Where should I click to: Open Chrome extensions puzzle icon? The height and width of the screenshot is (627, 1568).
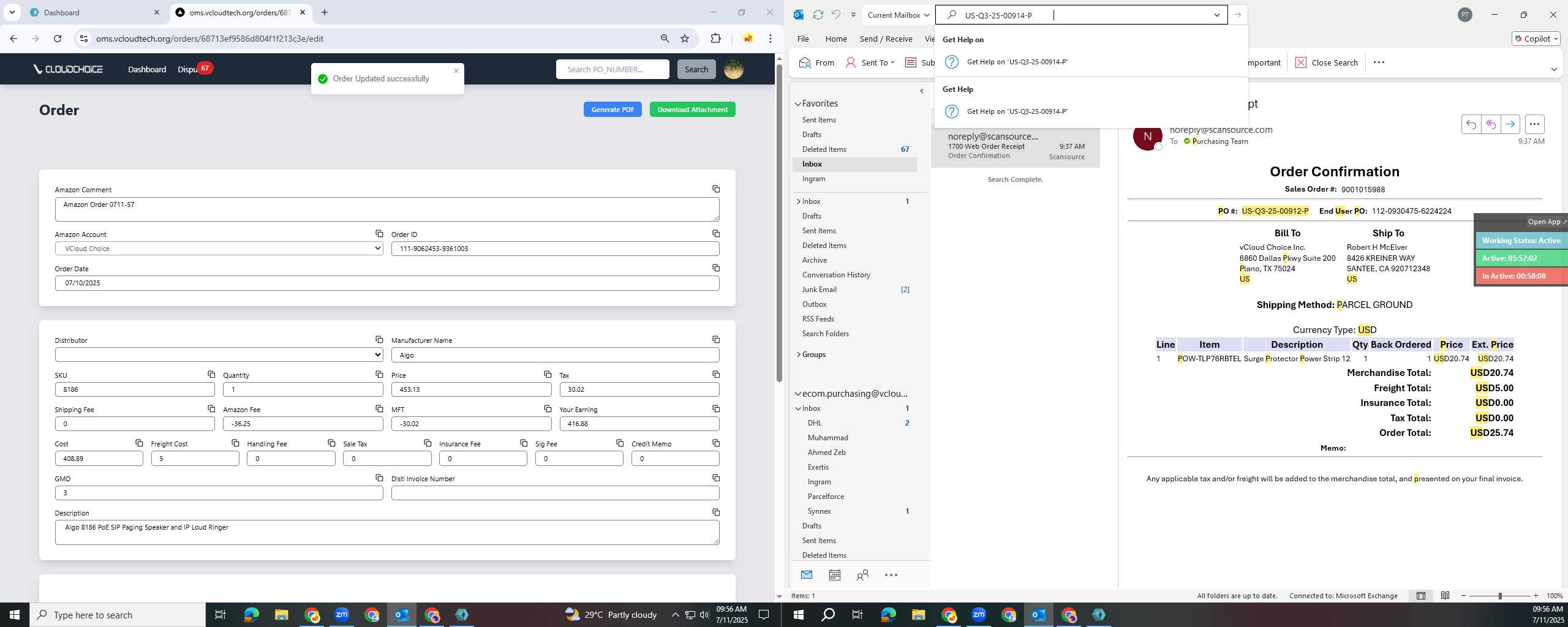coord(715,39)
